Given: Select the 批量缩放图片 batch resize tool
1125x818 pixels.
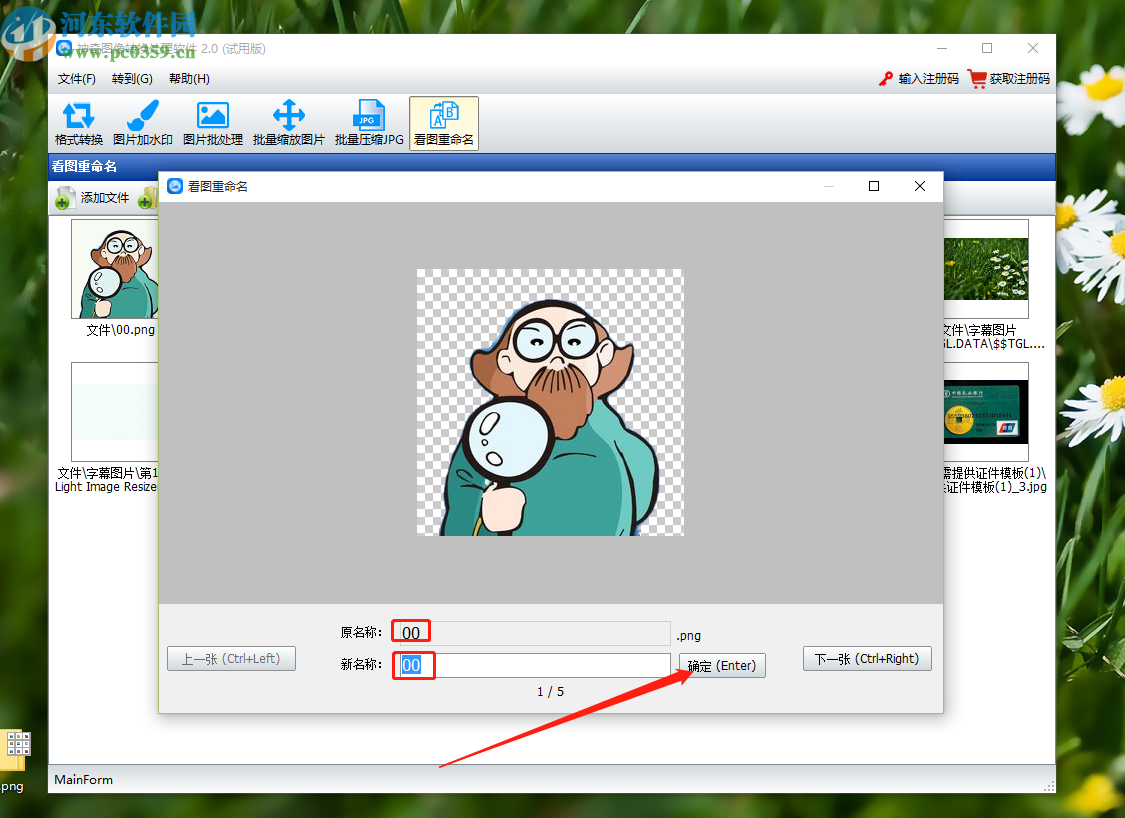Looking at the screenshot, I should (289, 124).
